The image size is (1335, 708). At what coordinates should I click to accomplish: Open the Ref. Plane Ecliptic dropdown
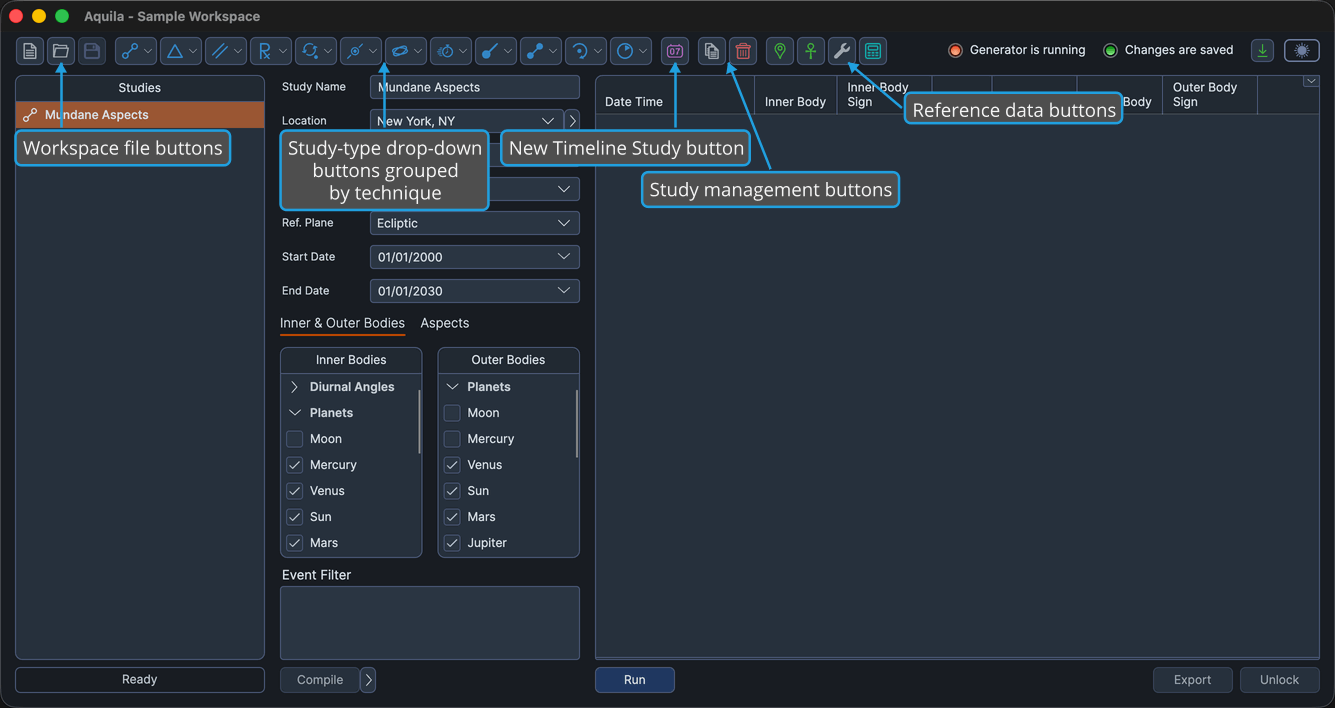pyautogui.click(x=475, y=223)
